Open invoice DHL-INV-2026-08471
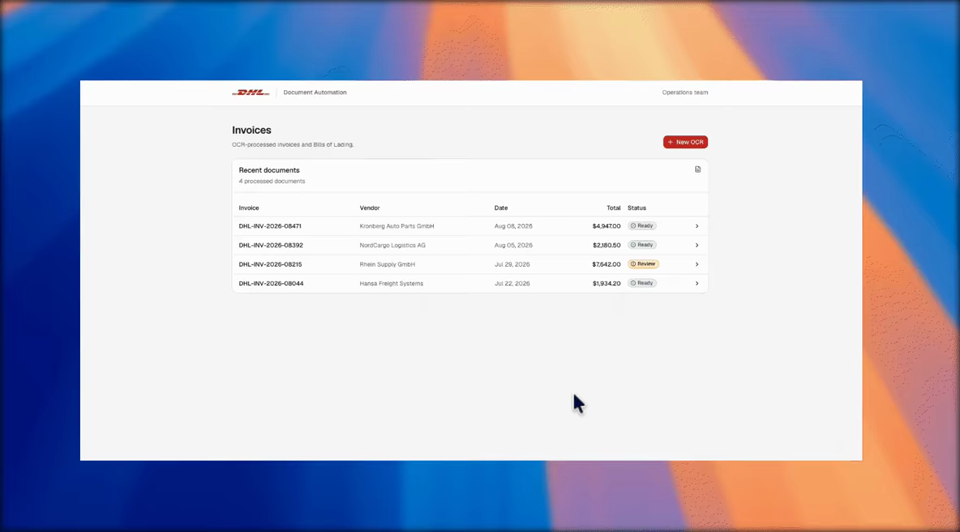960x532 pixels. [270, 226]
